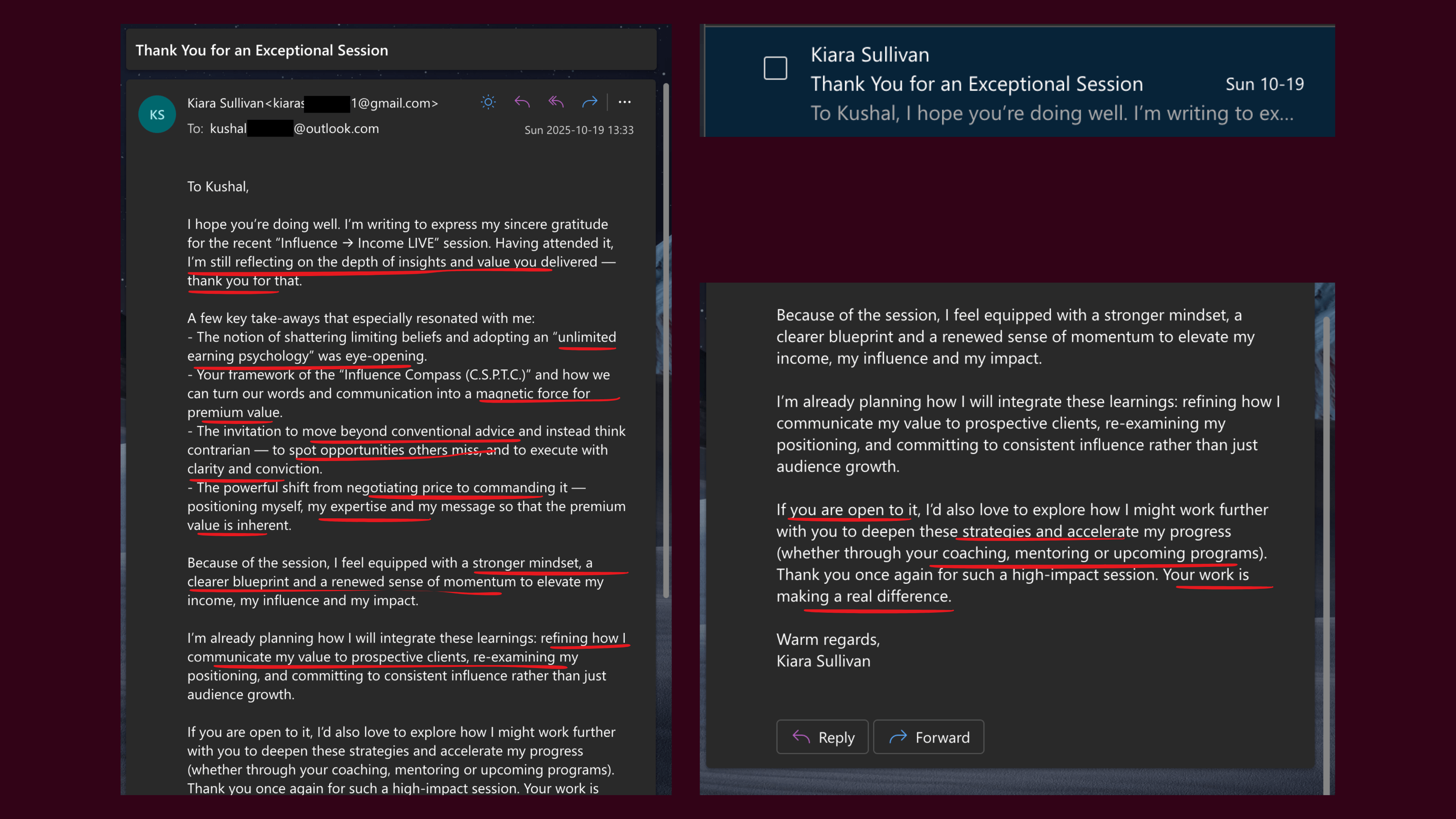Screen dimensions: 1456x819
Task: Select the Kiara Sullivan message checkbox
Action: [775, 68]
